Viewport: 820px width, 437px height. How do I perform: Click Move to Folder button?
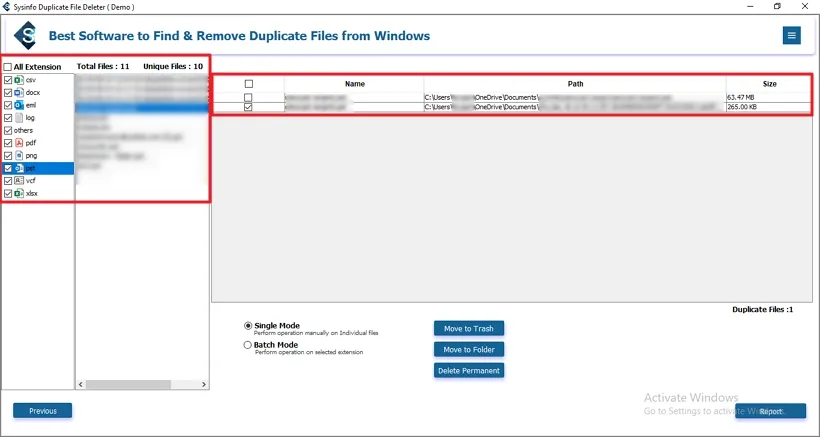coord(469,350)
